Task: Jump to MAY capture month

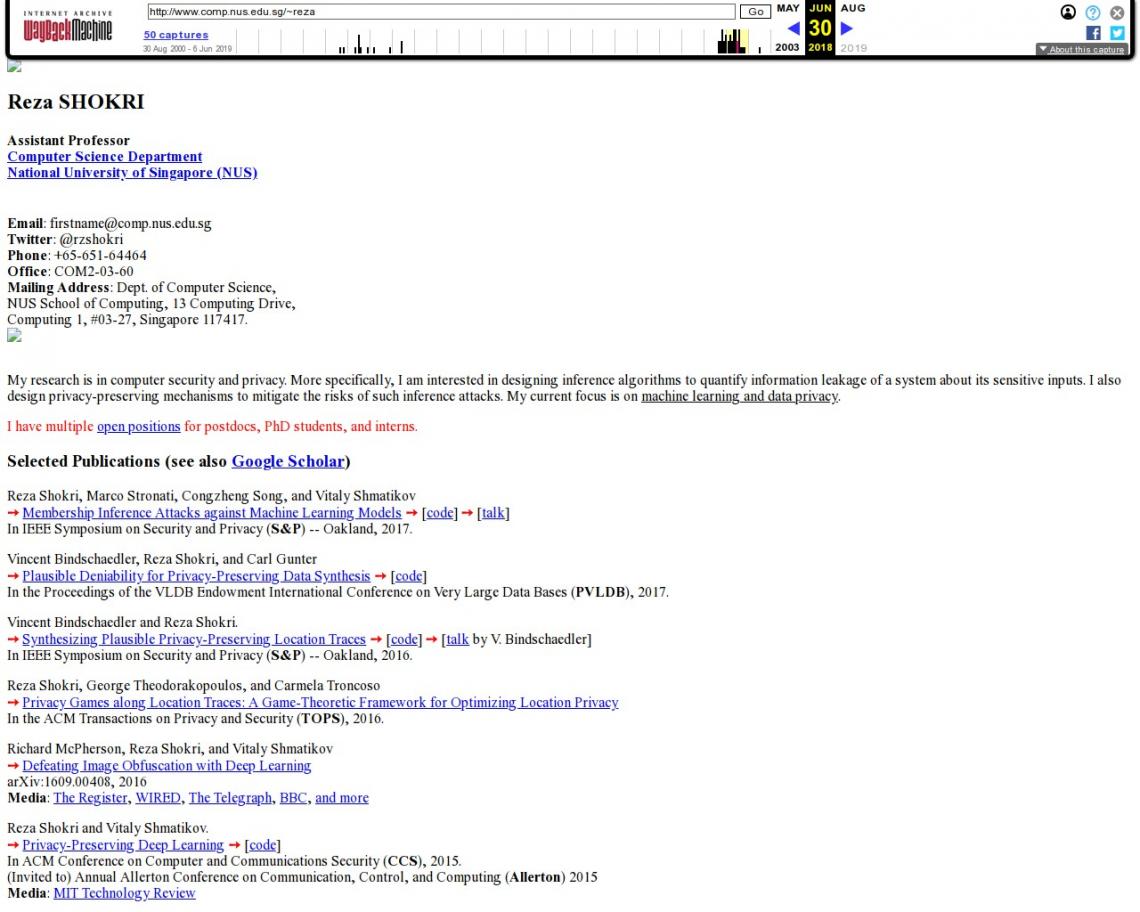Action: pyautogui.click(x=788, y=8)
